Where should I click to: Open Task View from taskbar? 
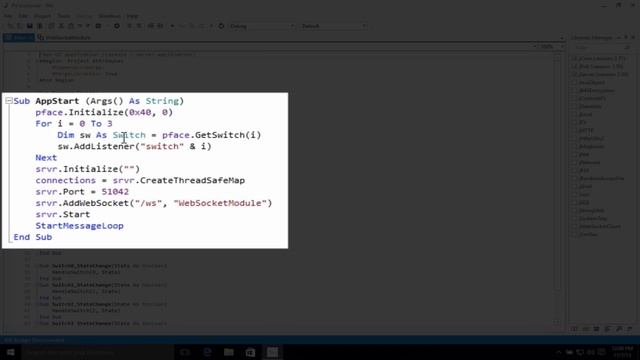point(185,352)
